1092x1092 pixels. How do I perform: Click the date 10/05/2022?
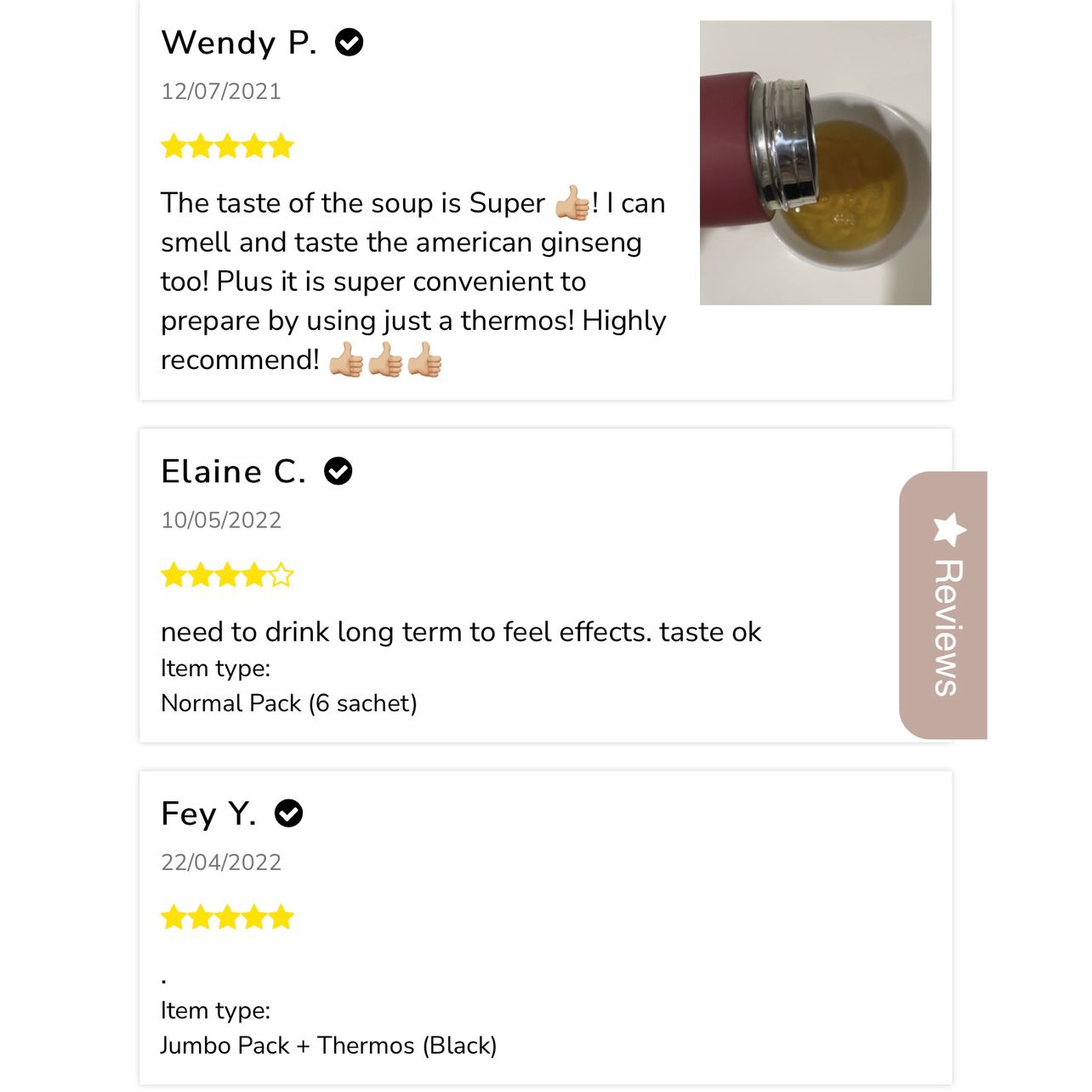(221, 520)
